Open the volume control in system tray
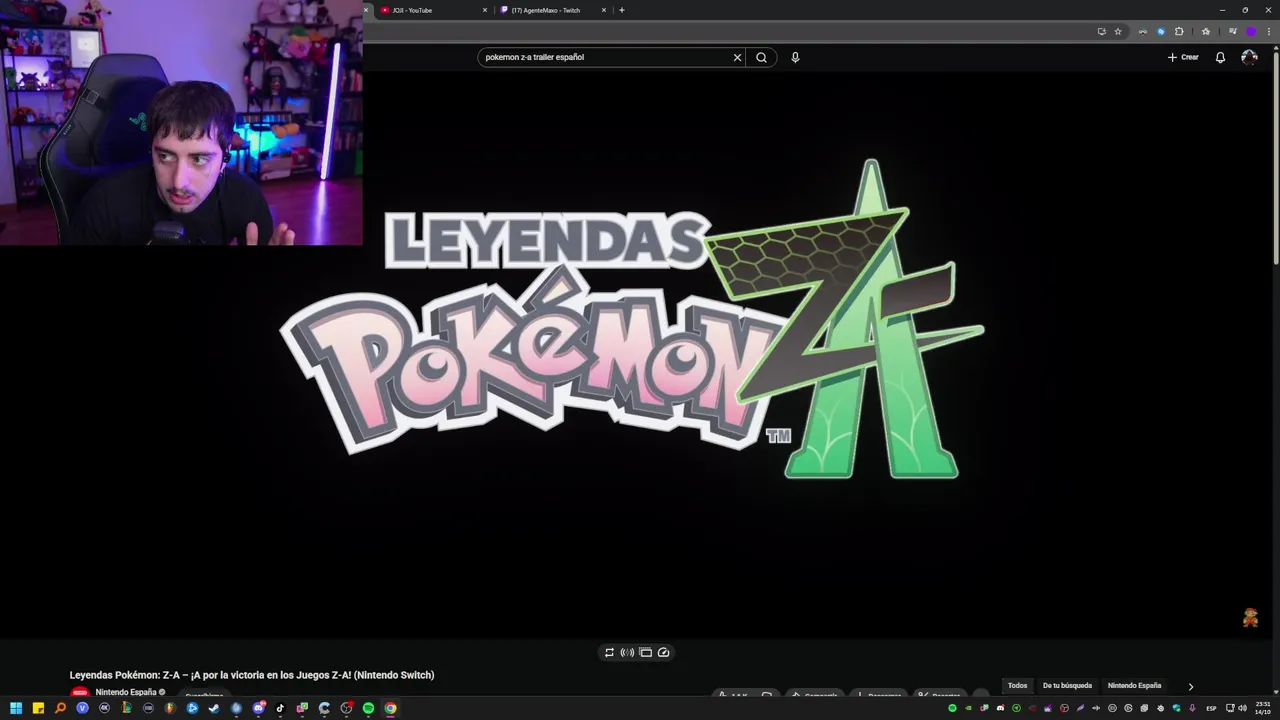 pyautogui.click(x=1242, y=708)
